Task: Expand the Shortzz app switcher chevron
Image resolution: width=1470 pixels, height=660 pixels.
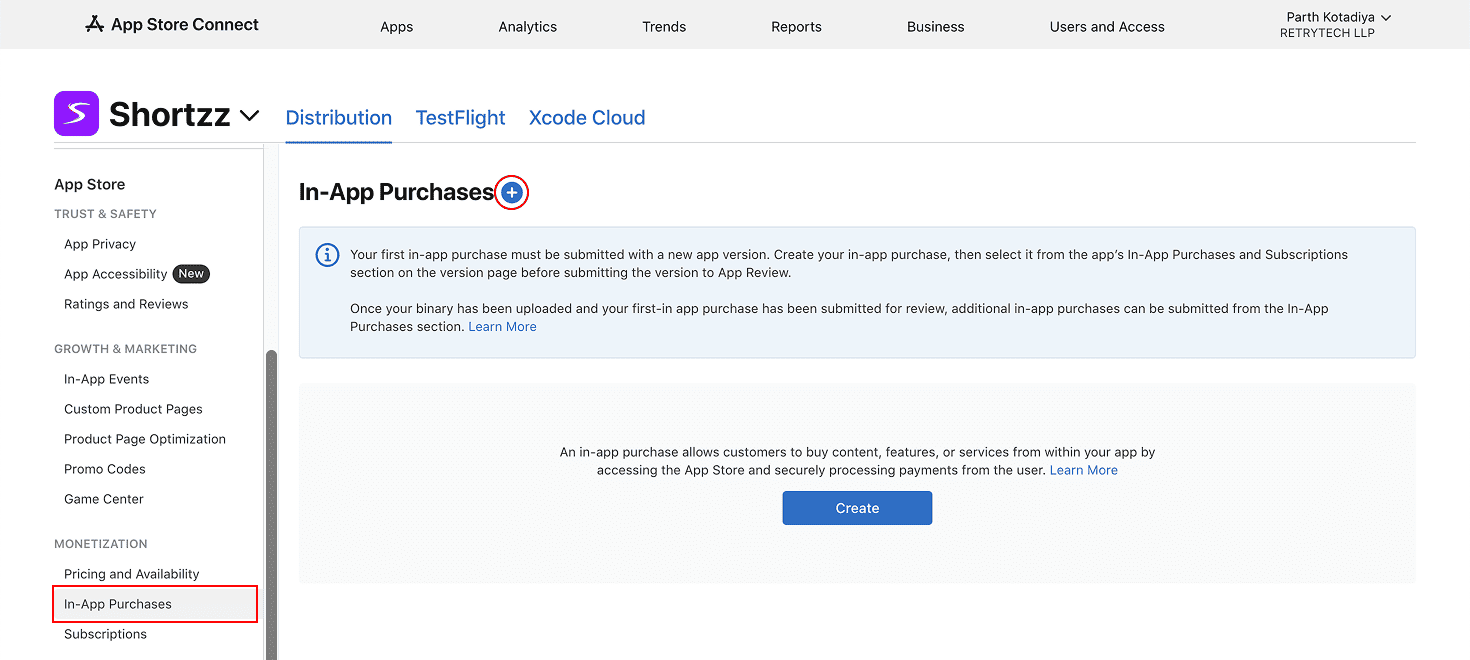Action: pyautogui.click(x=249, y=116)
